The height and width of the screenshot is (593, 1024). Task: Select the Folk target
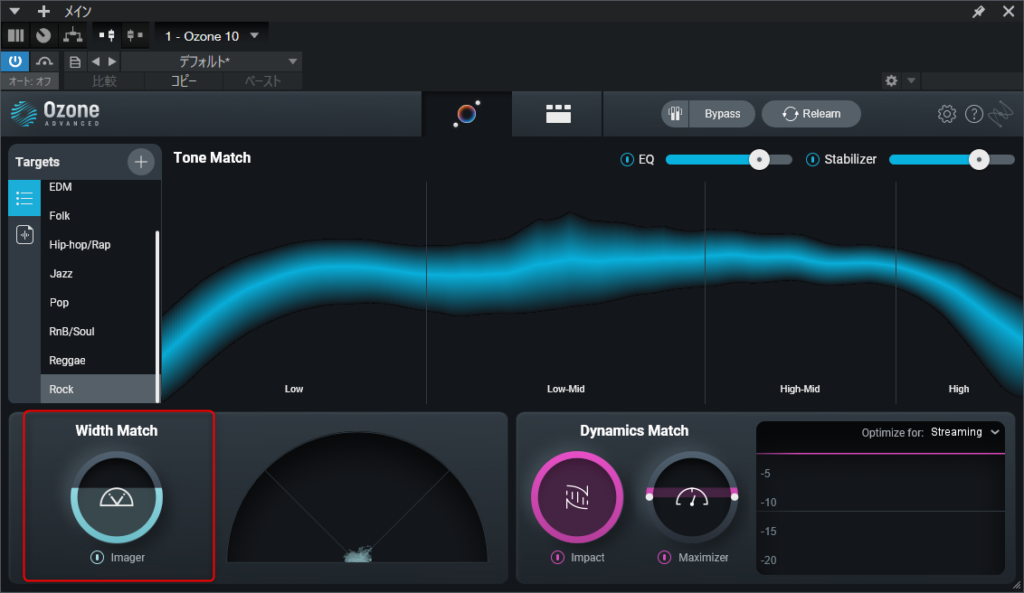tap(99, 216)
